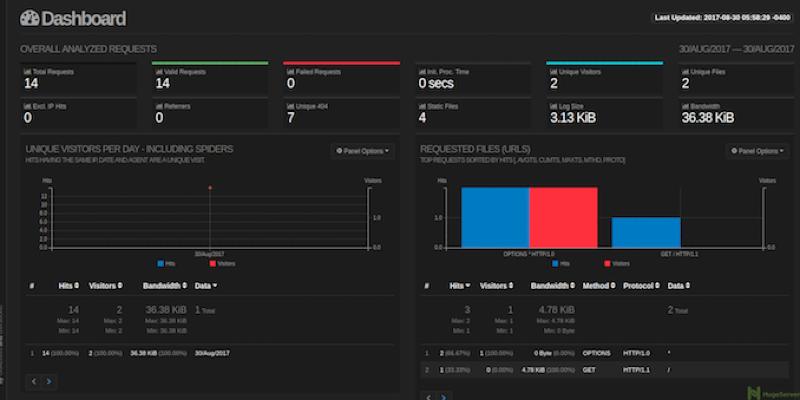Click the Log Size chart icon
This screenshot has width=800, height=400.
pos(553,105)
